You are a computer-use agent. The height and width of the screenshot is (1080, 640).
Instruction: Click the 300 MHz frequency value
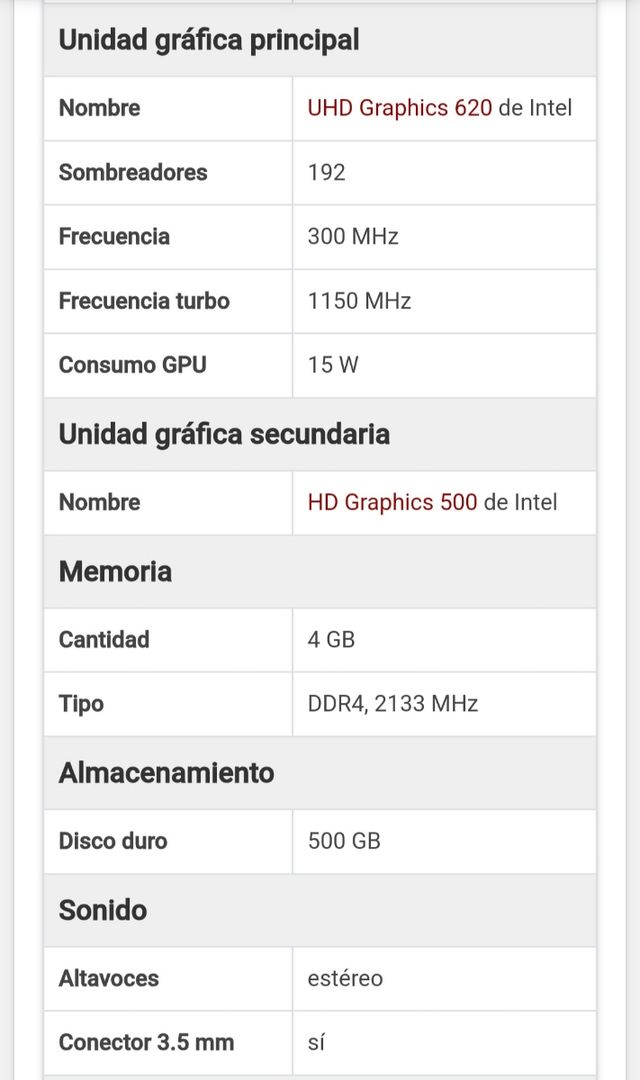[x=353, y=237]
